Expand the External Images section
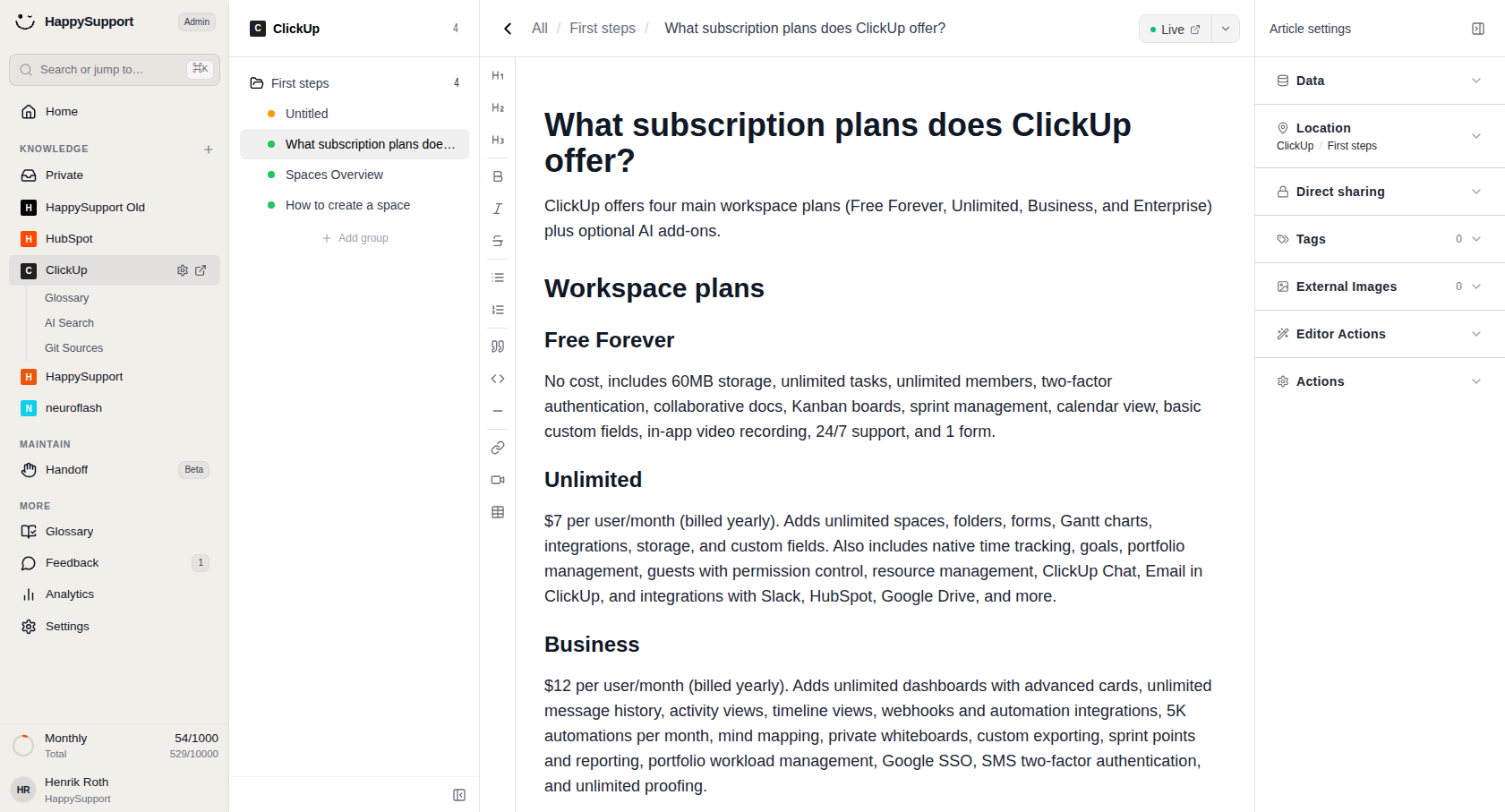This screenshot has height=812, width=1505. click(x=1380, y=286)
